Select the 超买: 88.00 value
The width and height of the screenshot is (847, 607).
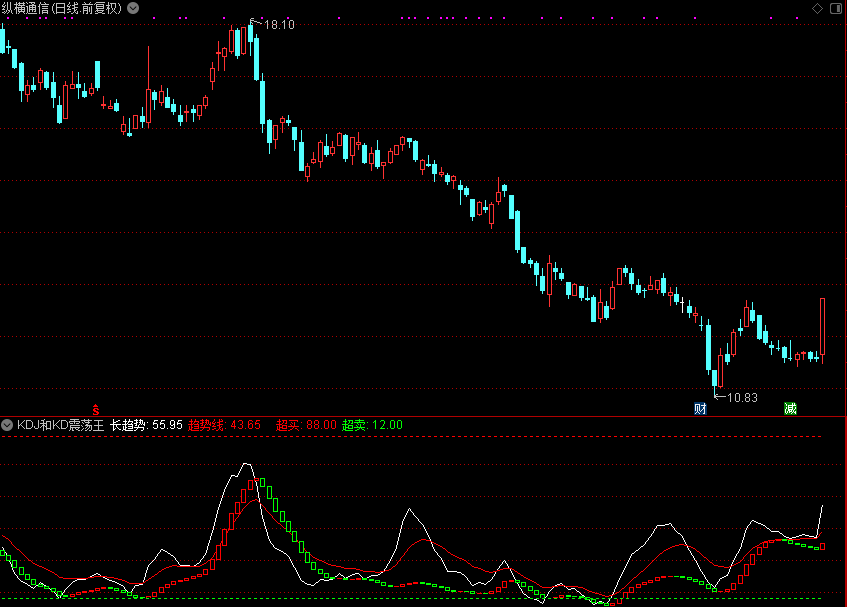pos(306,425)
